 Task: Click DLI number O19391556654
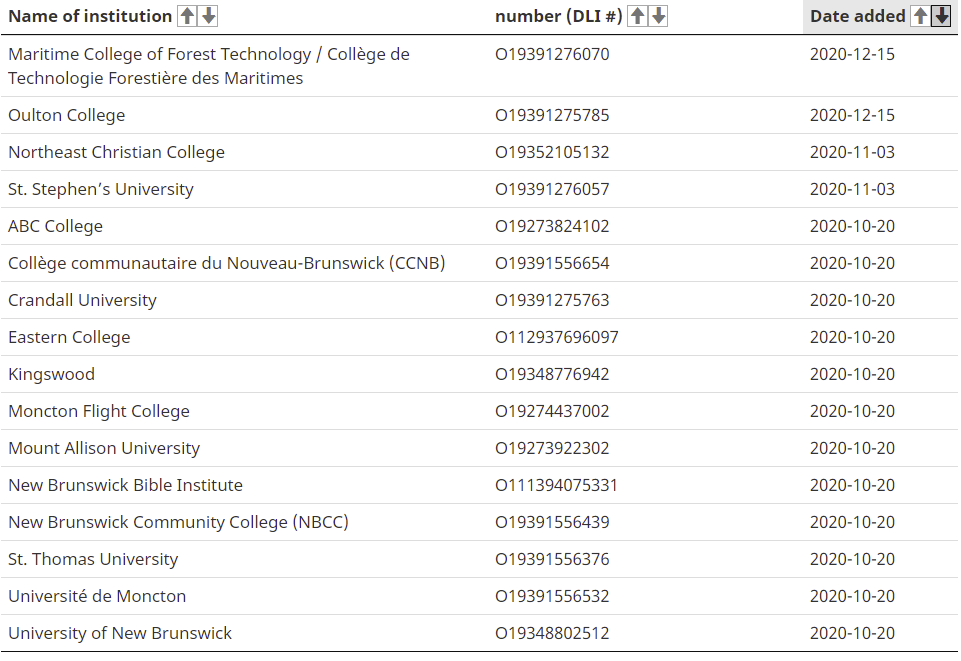pos(552,263)
